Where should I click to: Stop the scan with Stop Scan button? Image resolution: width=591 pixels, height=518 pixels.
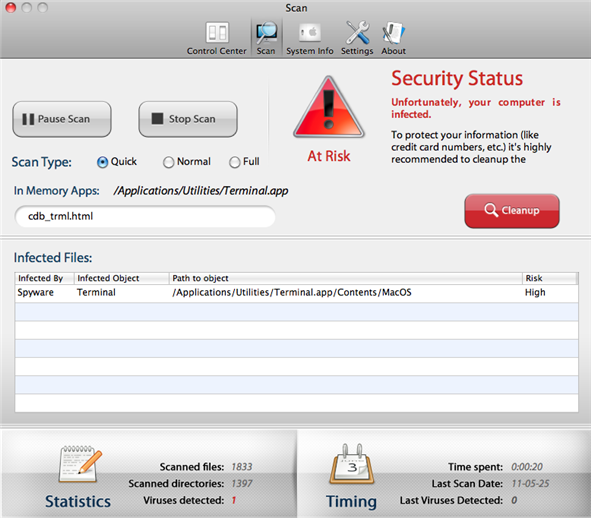click(x=188, y=119)
